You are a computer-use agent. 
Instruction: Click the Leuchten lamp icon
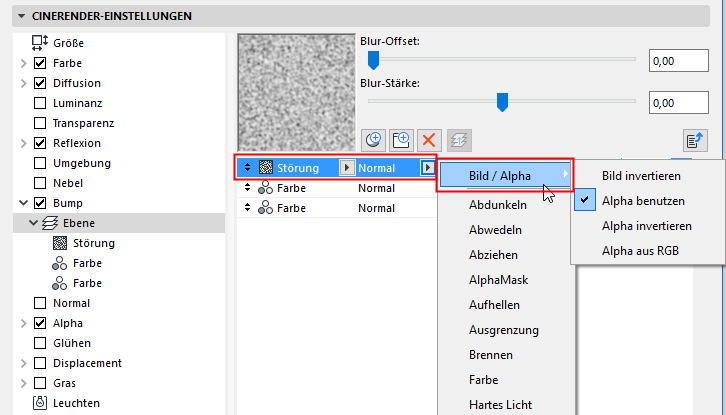(x=40, y=402)
